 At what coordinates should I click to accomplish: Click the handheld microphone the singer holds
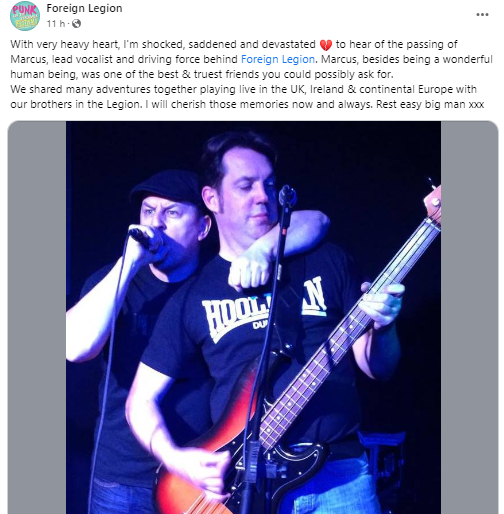click(145, 238)
